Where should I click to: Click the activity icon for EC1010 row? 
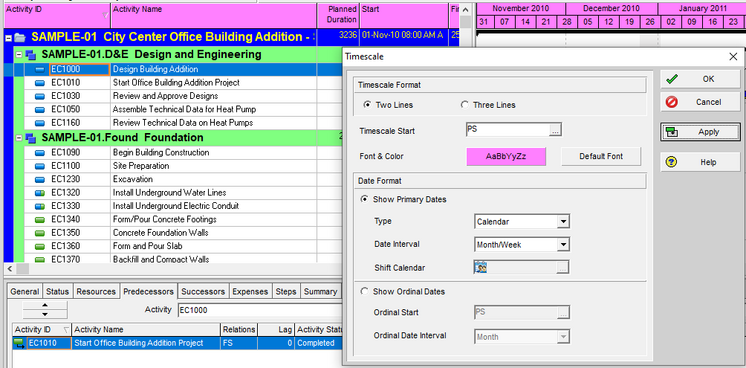pos(40,83)
